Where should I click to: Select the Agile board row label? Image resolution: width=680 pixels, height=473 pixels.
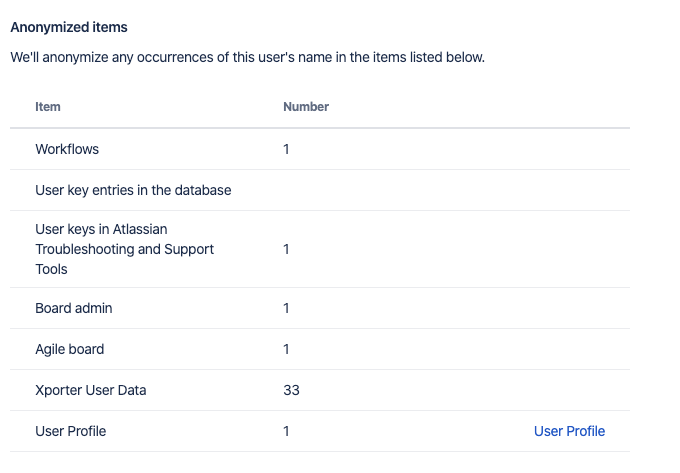pyautogui.click(x=69, y=349)
